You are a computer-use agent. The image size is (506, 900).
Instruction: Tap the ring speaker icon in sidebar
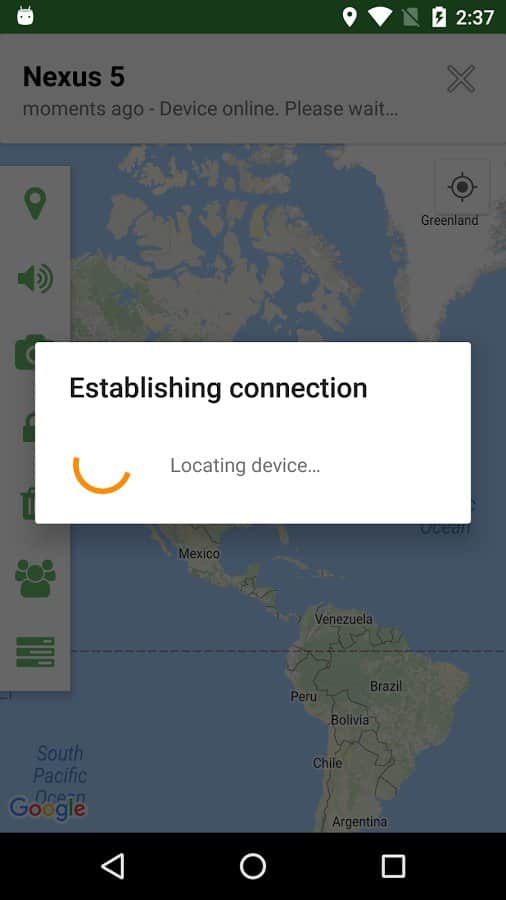click(35, 279)
